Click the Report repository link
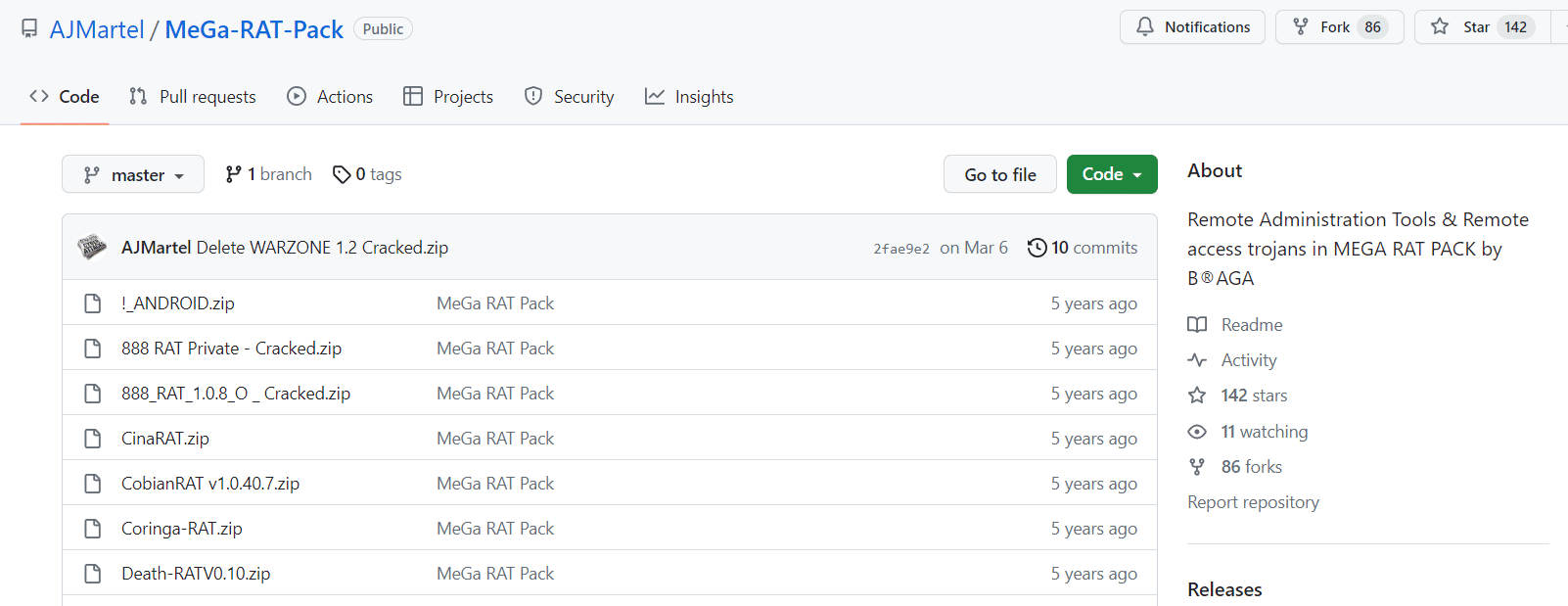1568x606 pixels. (x=1253, y=502)
